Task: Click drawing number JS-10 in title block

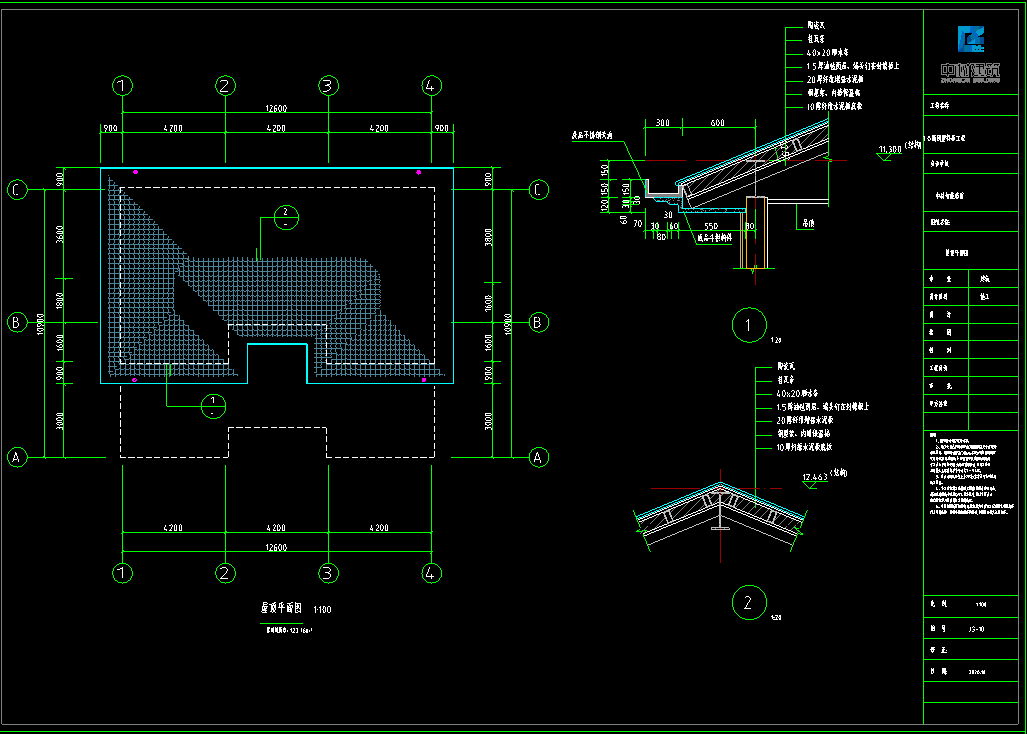Action: pyautogui.click(x=976, y=629)
